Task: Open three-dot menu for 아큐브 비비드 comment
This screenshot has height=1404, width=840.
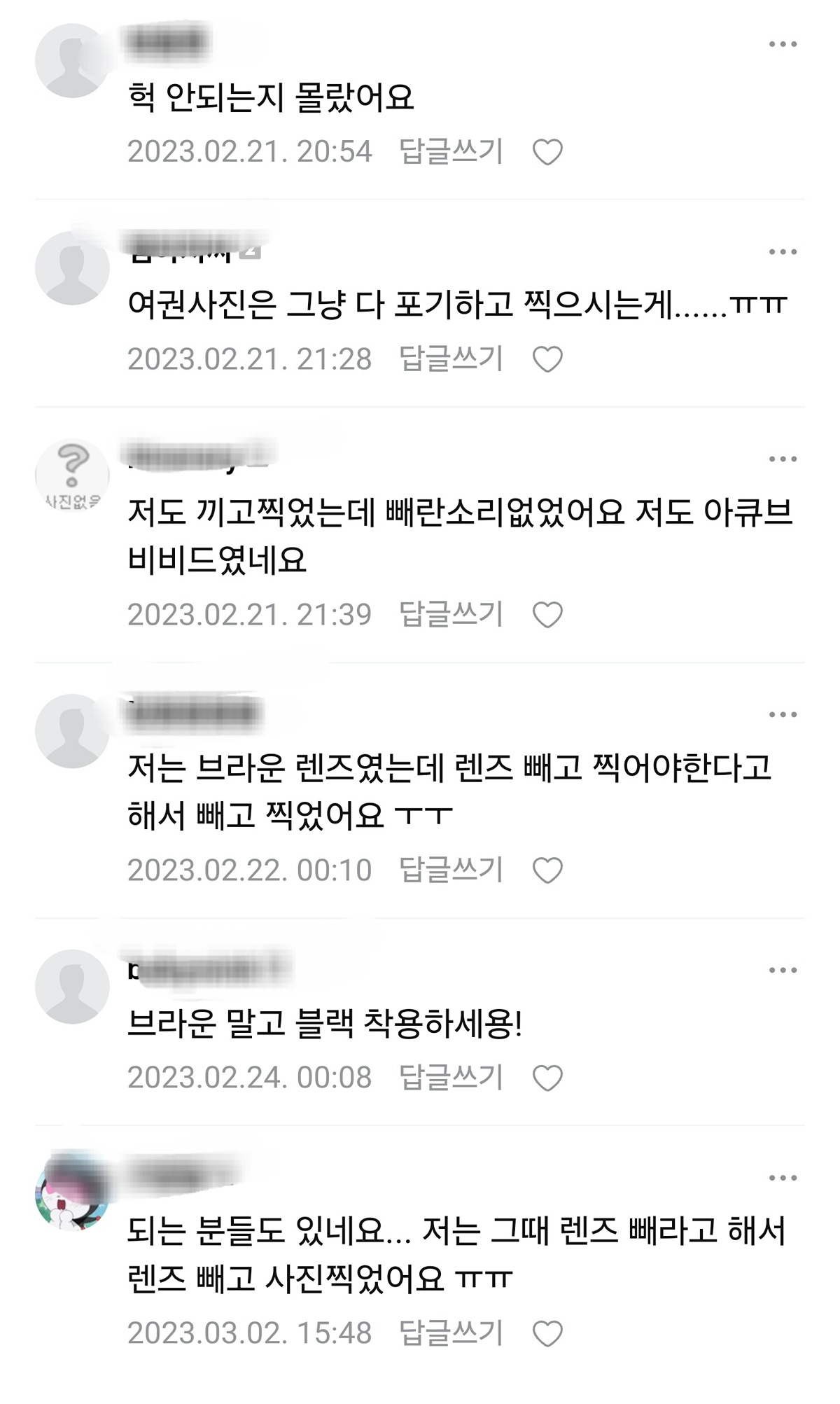Action: click(783, 459)
